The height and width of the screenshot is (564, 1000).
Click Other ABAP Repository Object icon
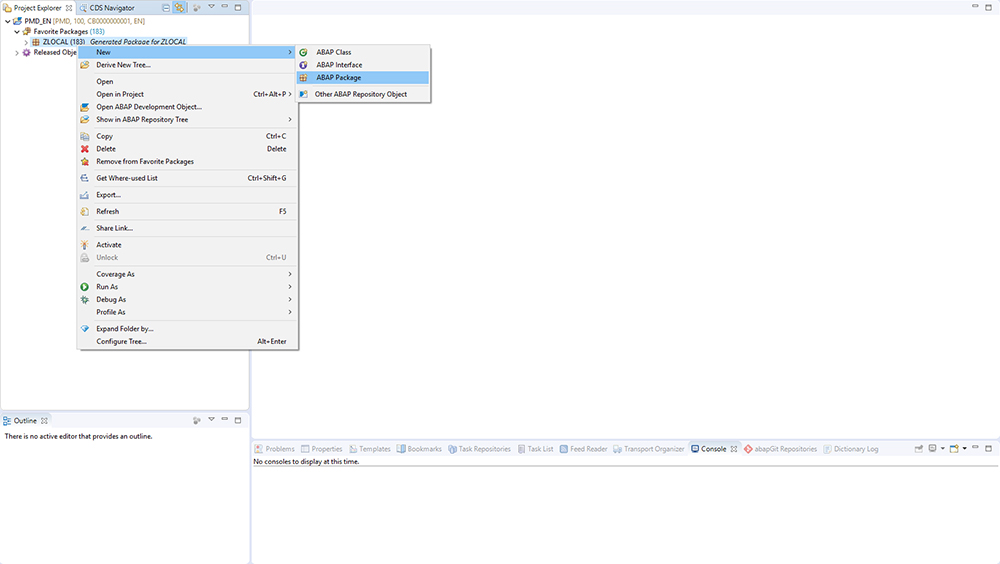[x=304, y=94]
